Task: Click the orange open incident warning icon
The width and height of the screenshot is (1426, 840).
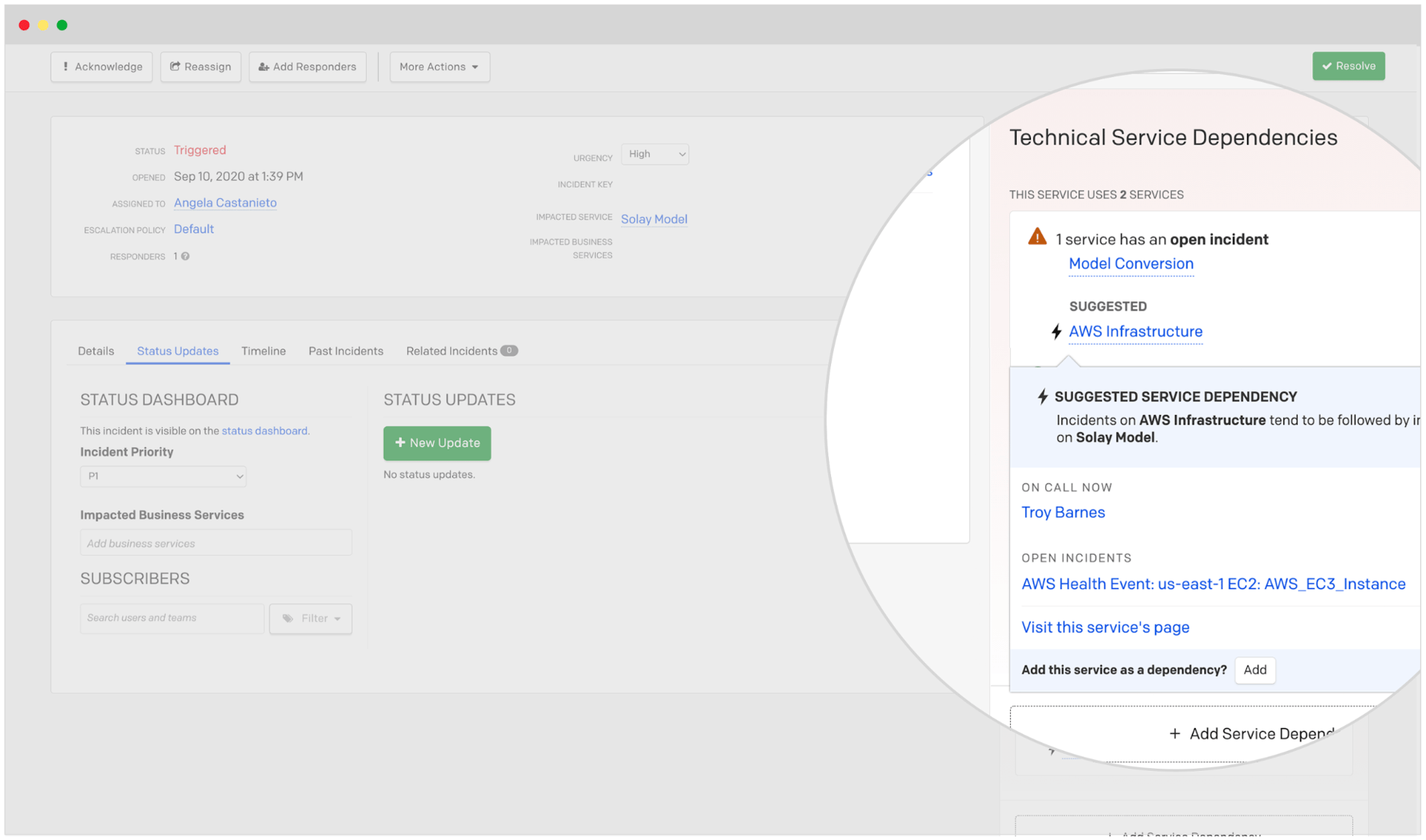Action: 1037,238
